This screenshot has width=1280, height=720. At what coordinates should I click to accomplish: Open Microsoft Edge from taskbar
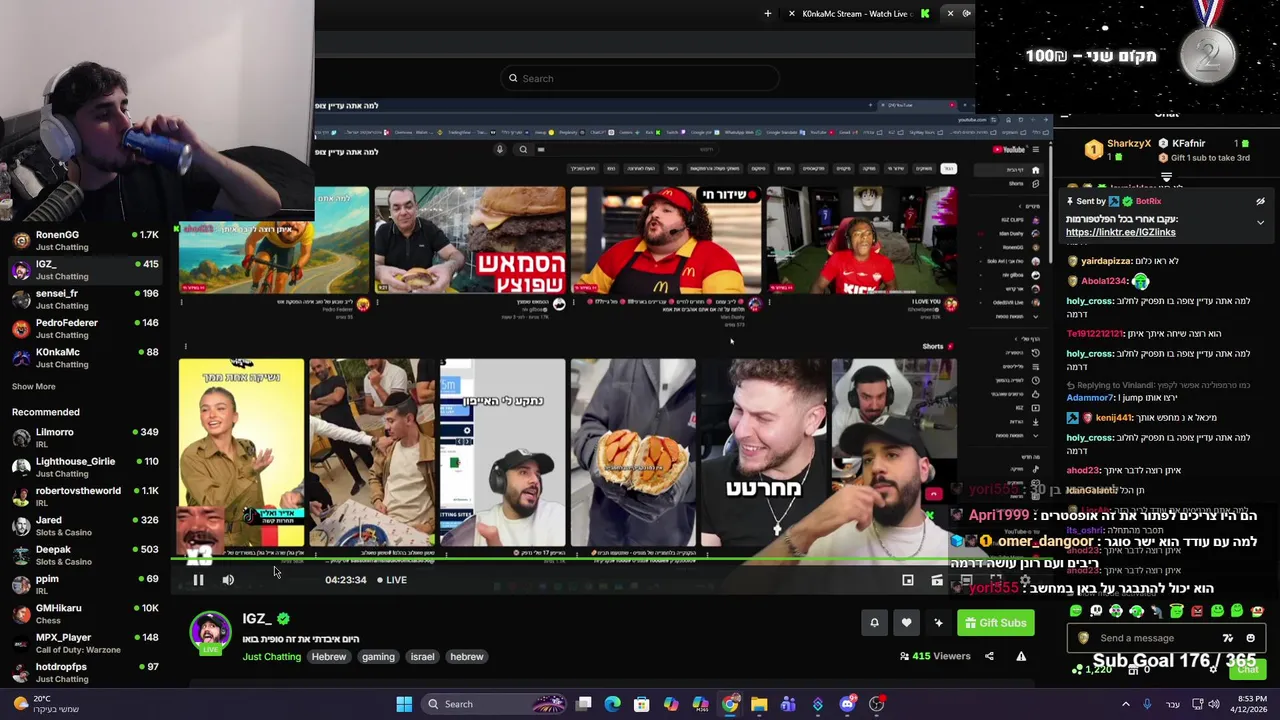coord(613,704)
